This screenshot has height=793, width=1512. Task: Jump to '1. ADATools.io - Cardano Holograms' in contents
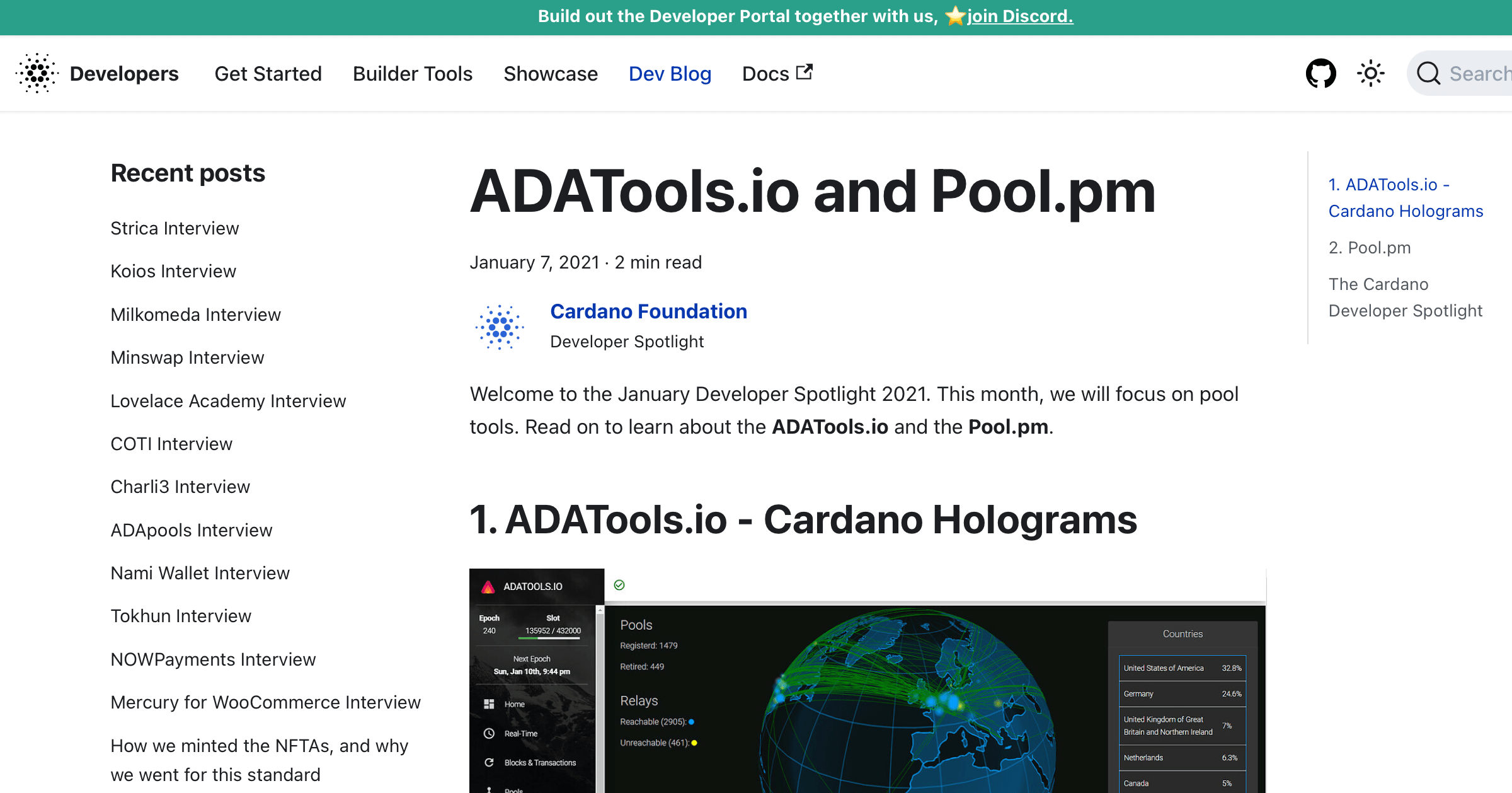1406,198
